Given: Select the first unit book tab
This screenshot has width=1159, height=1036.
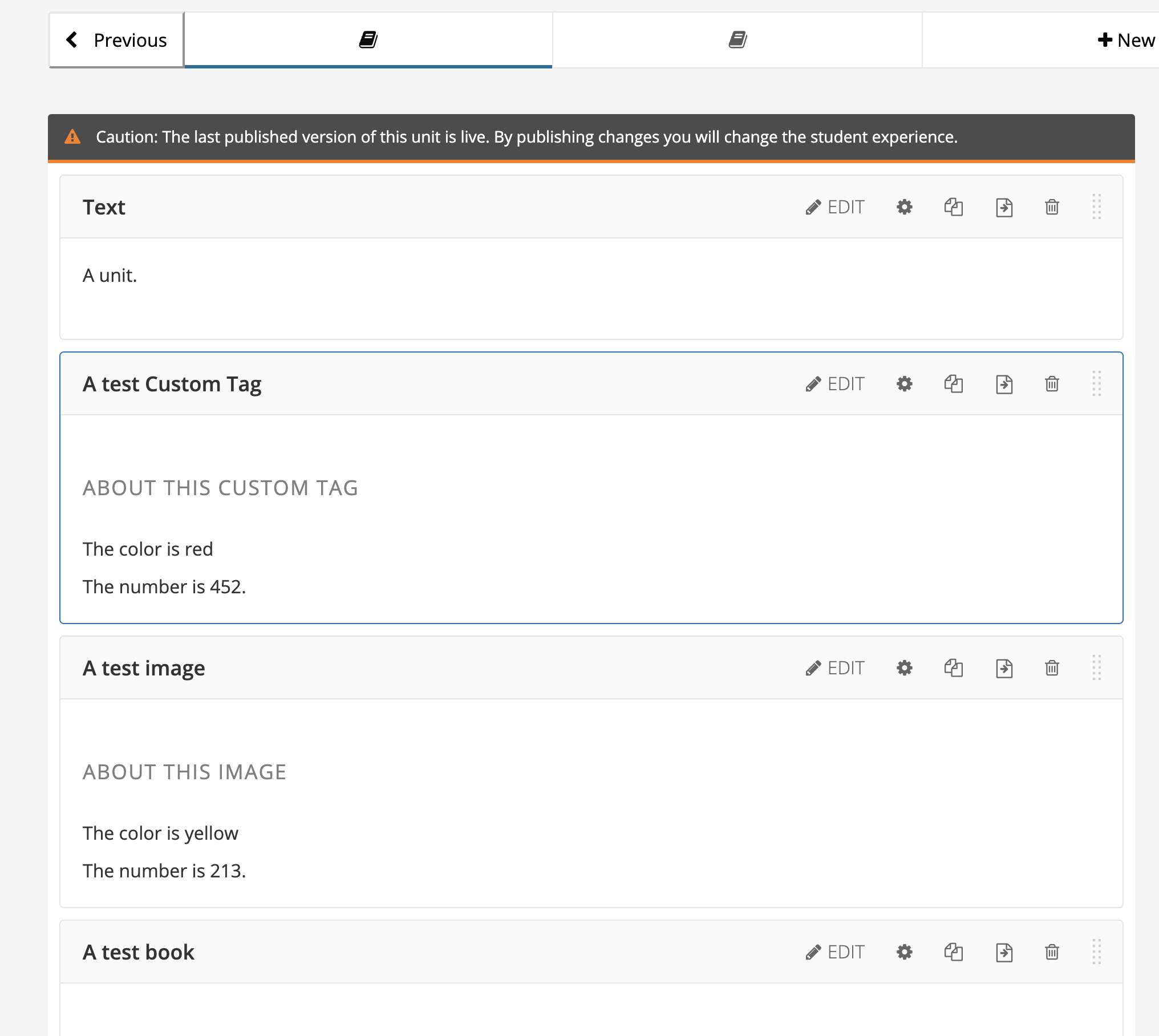Looking at the screenshot, I should (x=368, y=40).
